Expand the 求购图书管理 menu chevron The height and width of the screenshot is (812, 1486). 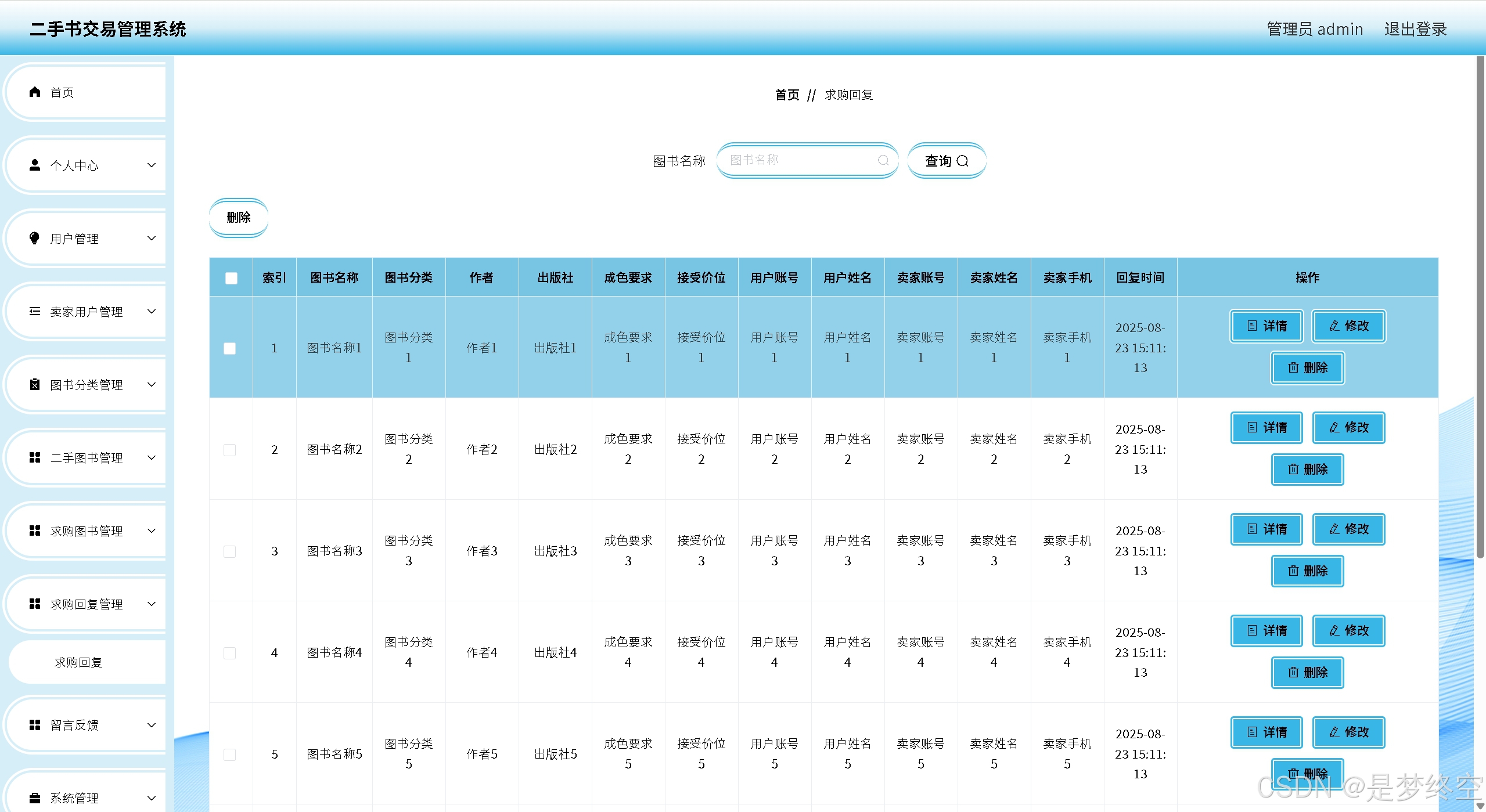152,530
